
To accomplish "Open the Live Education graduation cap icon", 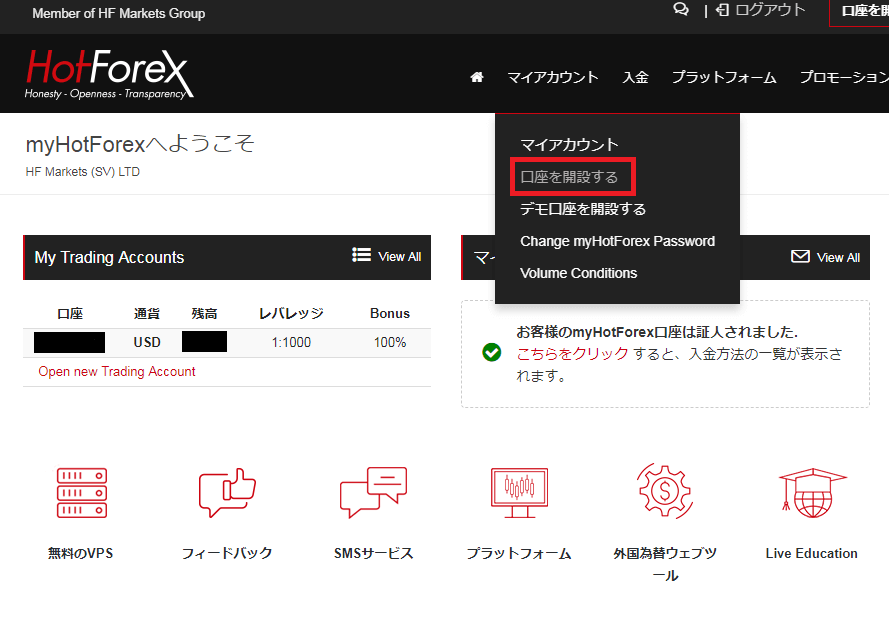I will (x=812, y=493).
